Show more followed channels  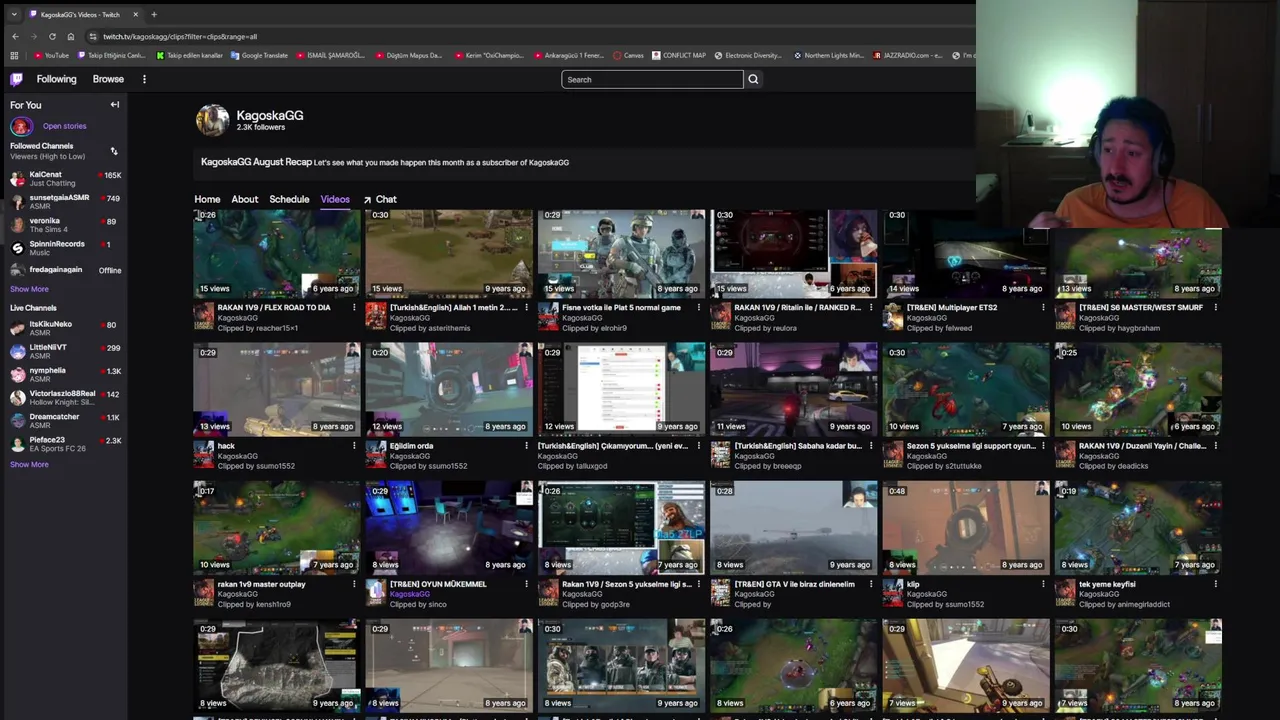click(29, 289)
